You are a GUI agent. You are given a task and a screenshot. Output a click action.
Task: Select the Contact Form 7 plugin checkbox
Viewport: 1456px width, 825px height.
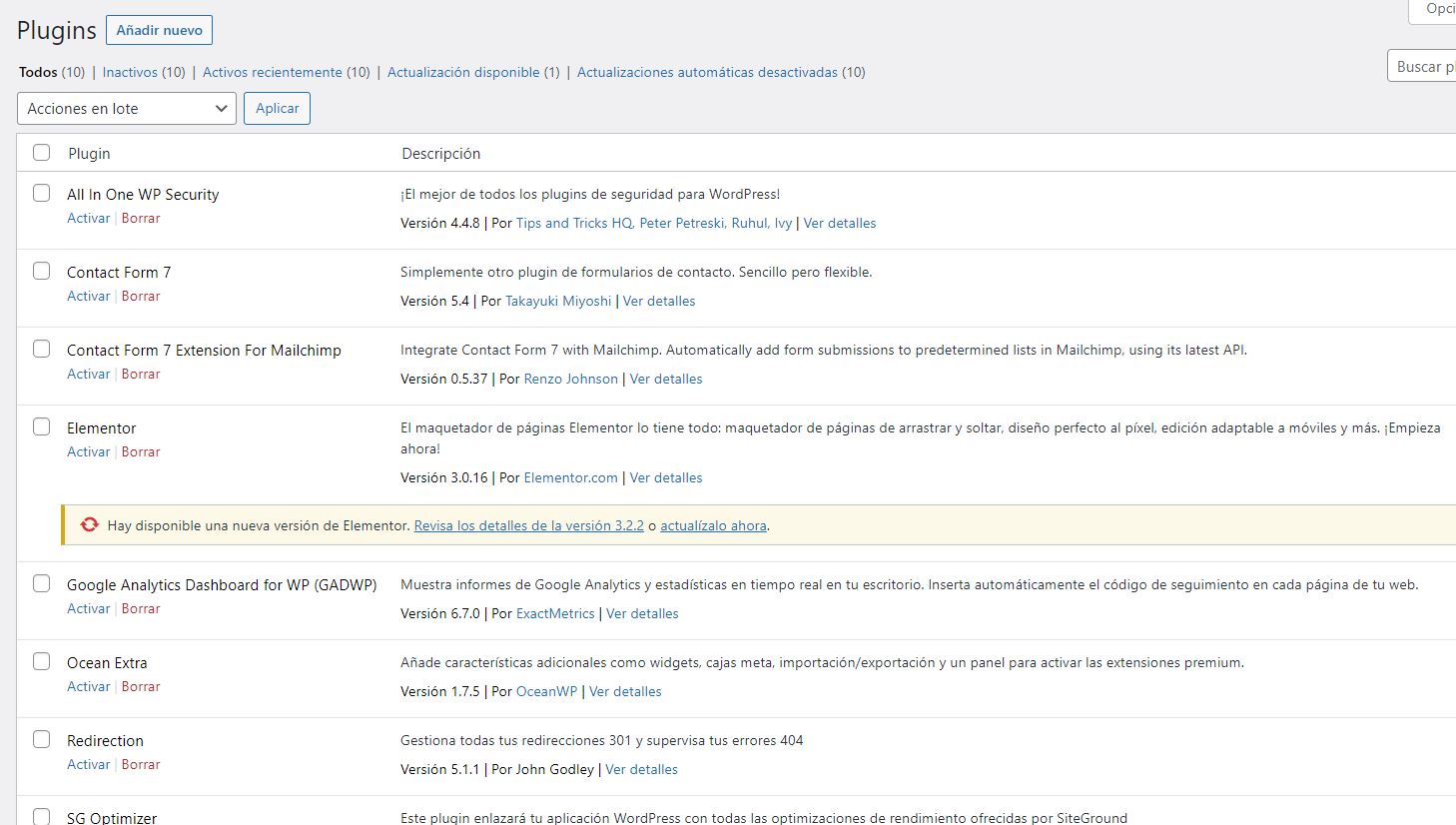41,271
